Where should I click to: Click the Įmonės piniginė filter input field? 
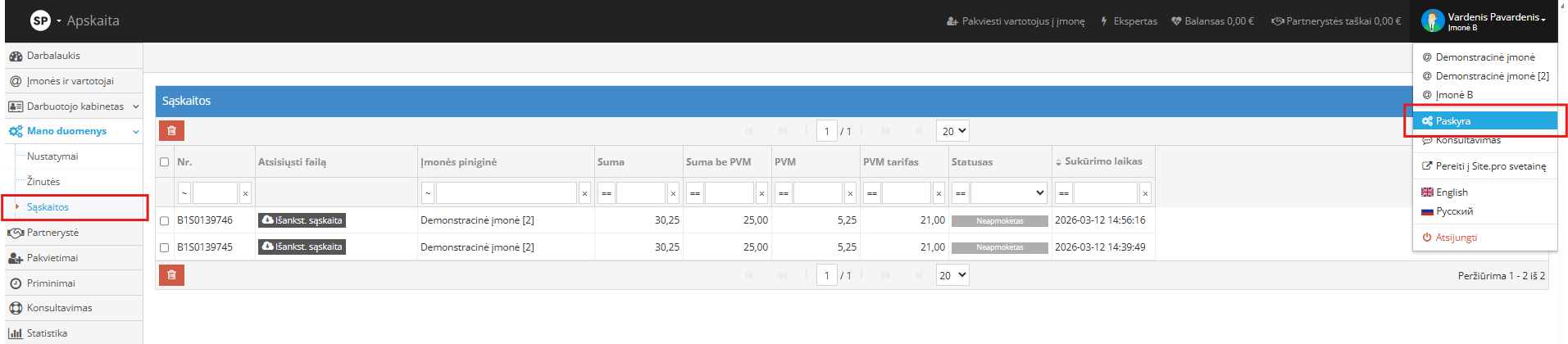point(506,193)
